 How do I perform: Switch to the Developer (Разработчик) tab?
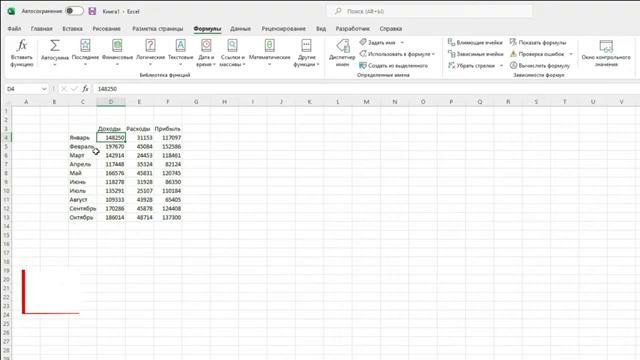pos(353,29)
